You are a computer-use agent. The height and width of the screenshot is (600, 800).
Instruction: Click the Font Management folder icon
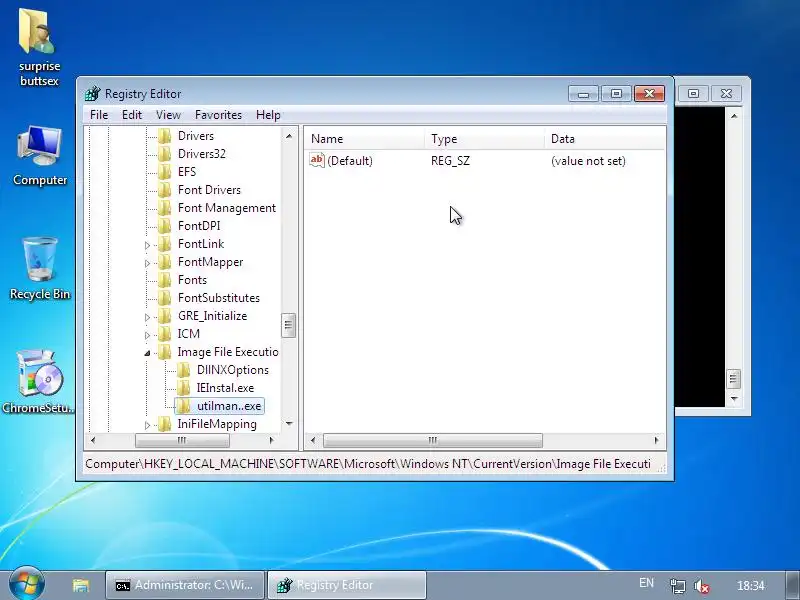click(165, 208)
